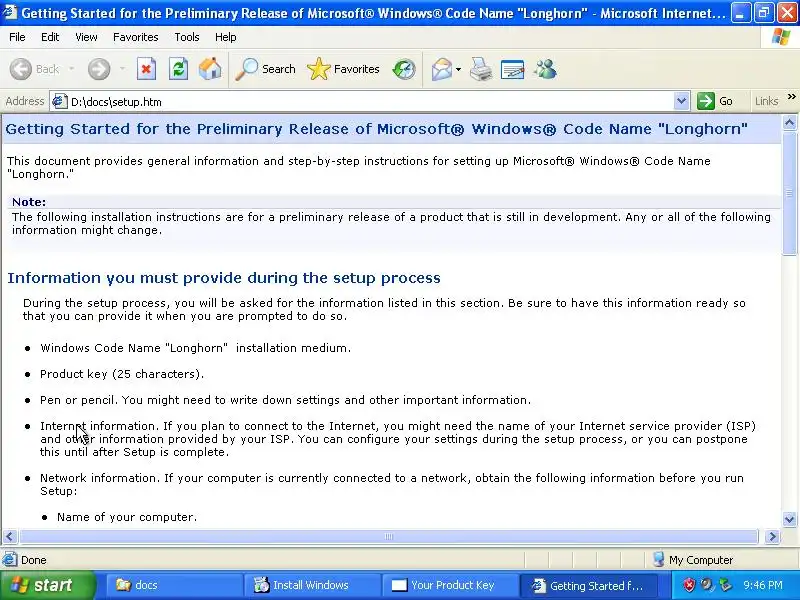Go to the Home page
The width and height of the screenshot is (800, 600).
point(210,69)
